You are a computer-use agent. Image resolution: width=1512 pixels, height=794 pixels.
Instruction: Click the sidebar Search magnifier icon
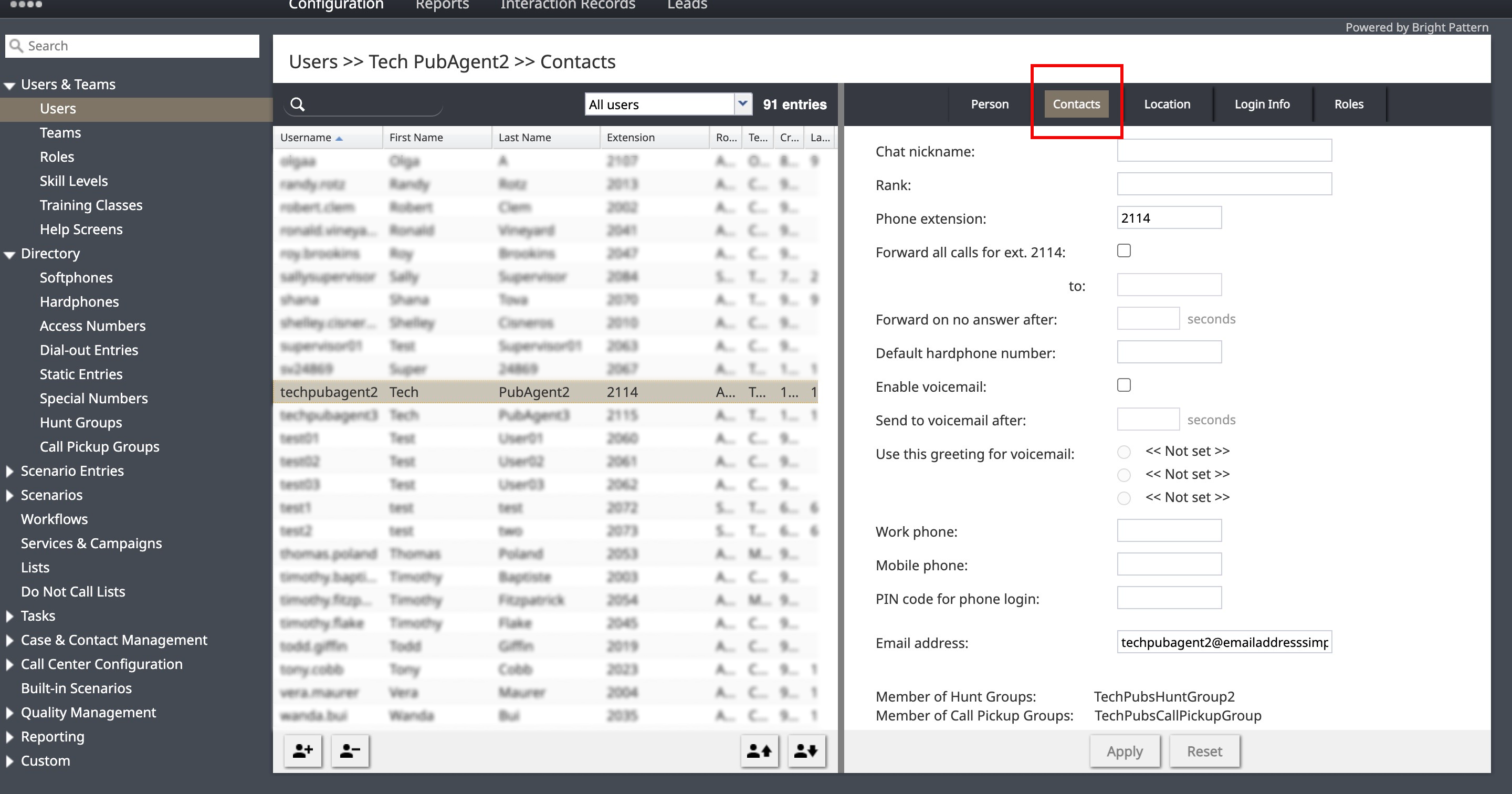[x=16, y=46]
